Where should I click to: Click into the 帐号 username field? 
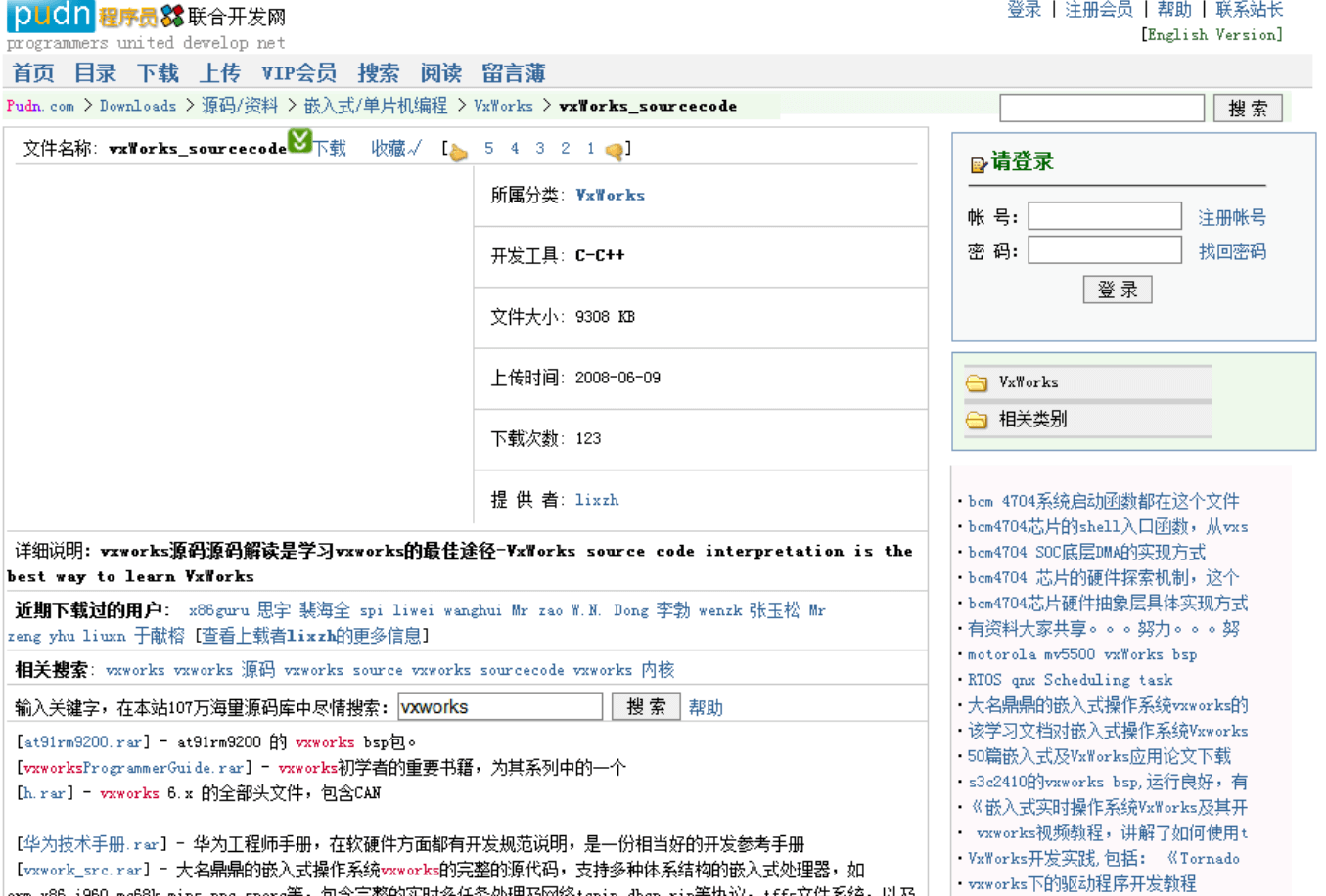[x=1105, y=216]
